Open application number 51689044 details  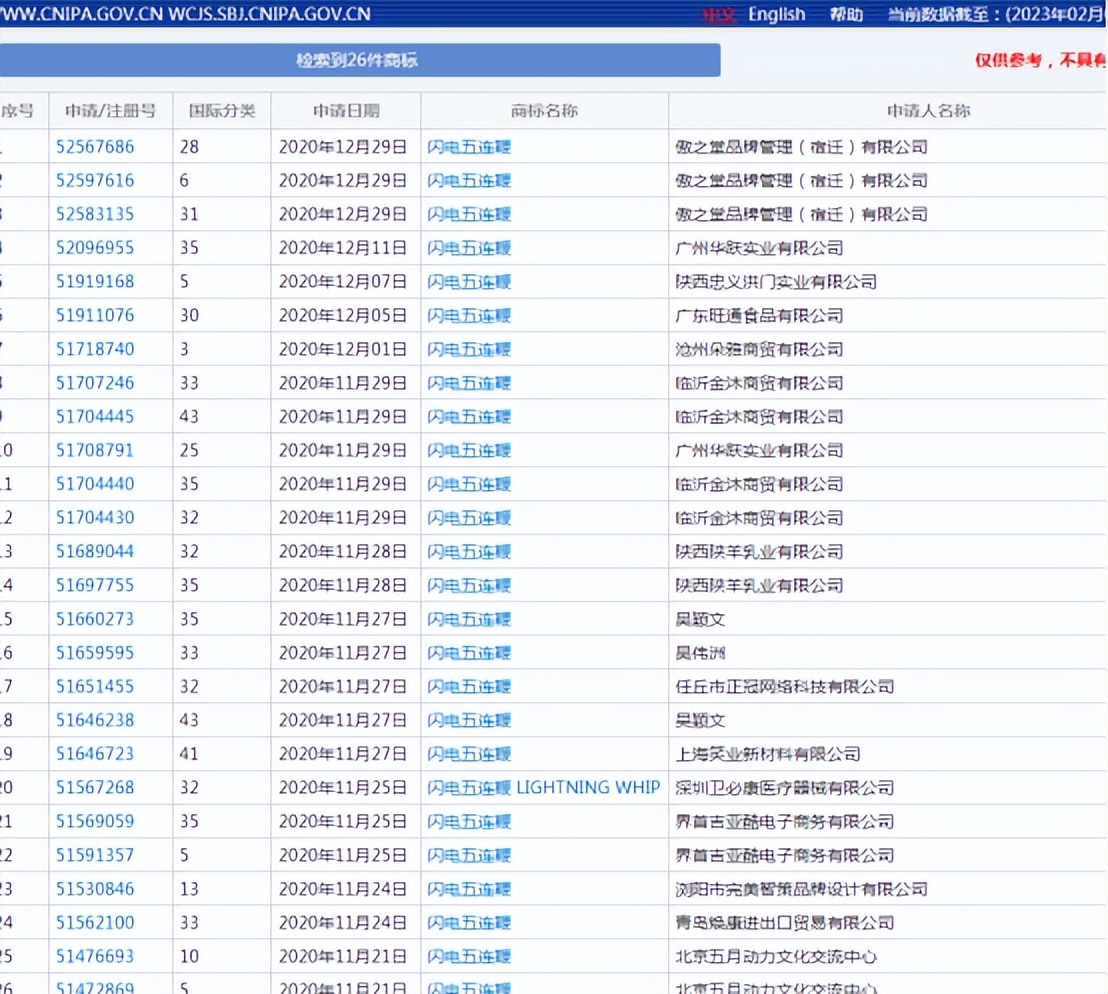coord(95,552)
